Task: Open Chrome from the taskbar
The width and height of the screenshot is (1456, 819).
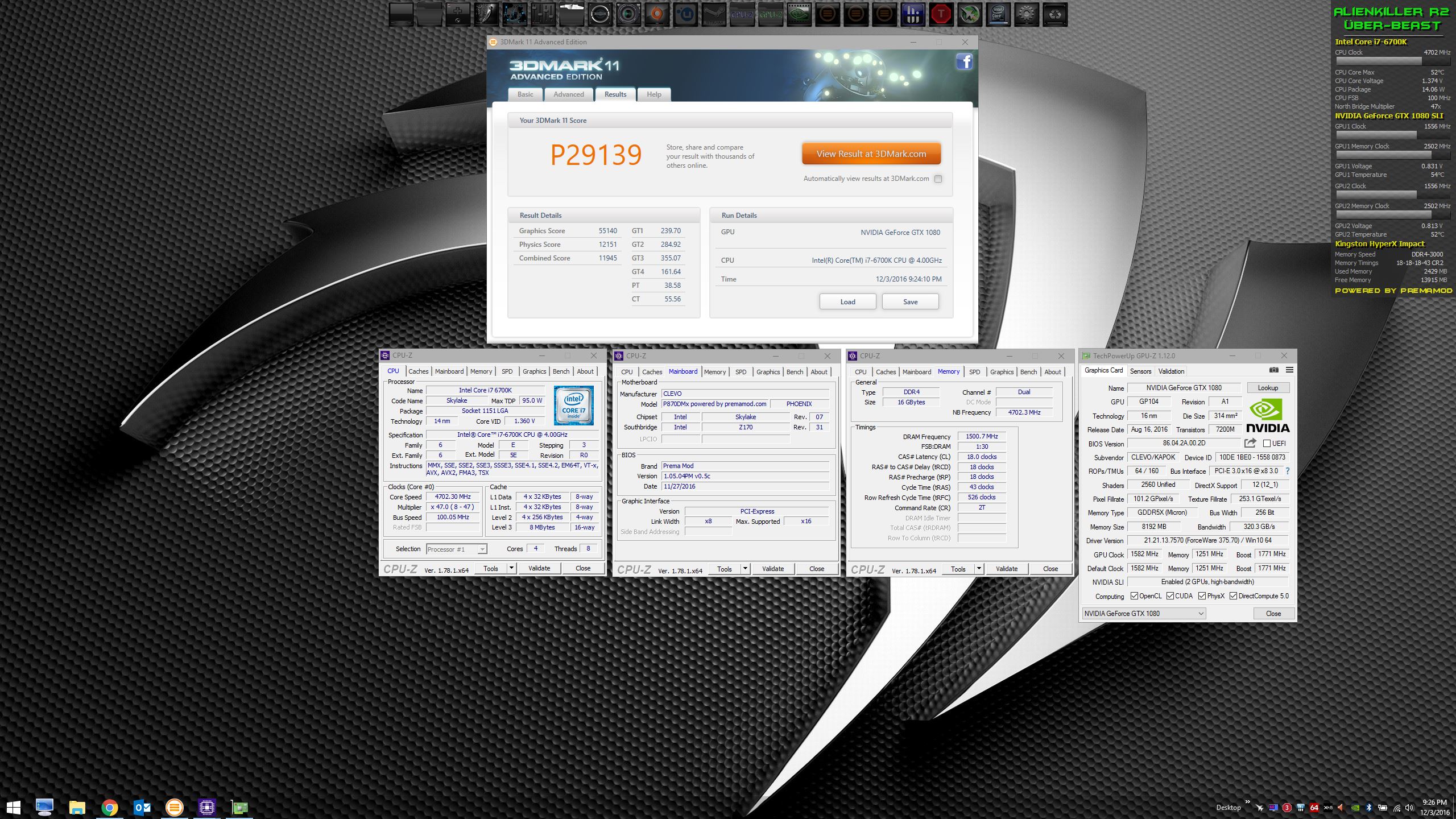Action: [110, 807]
